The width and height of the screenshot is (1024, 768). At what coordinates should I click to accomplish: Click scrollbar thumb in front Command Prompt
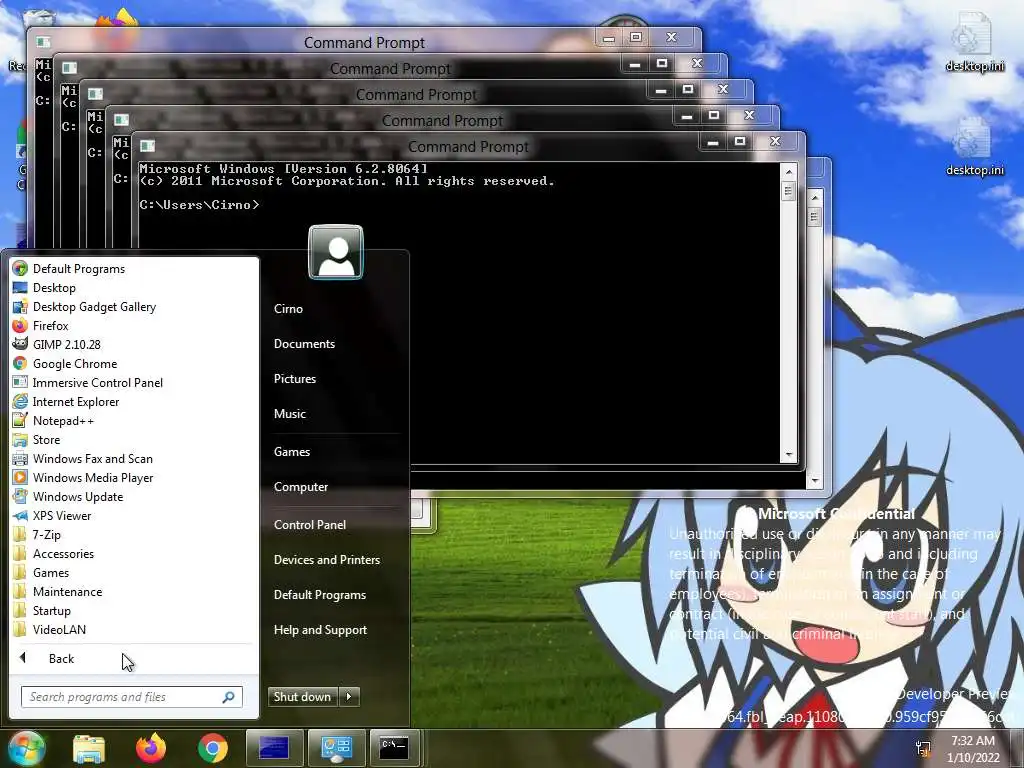point(789,191)
